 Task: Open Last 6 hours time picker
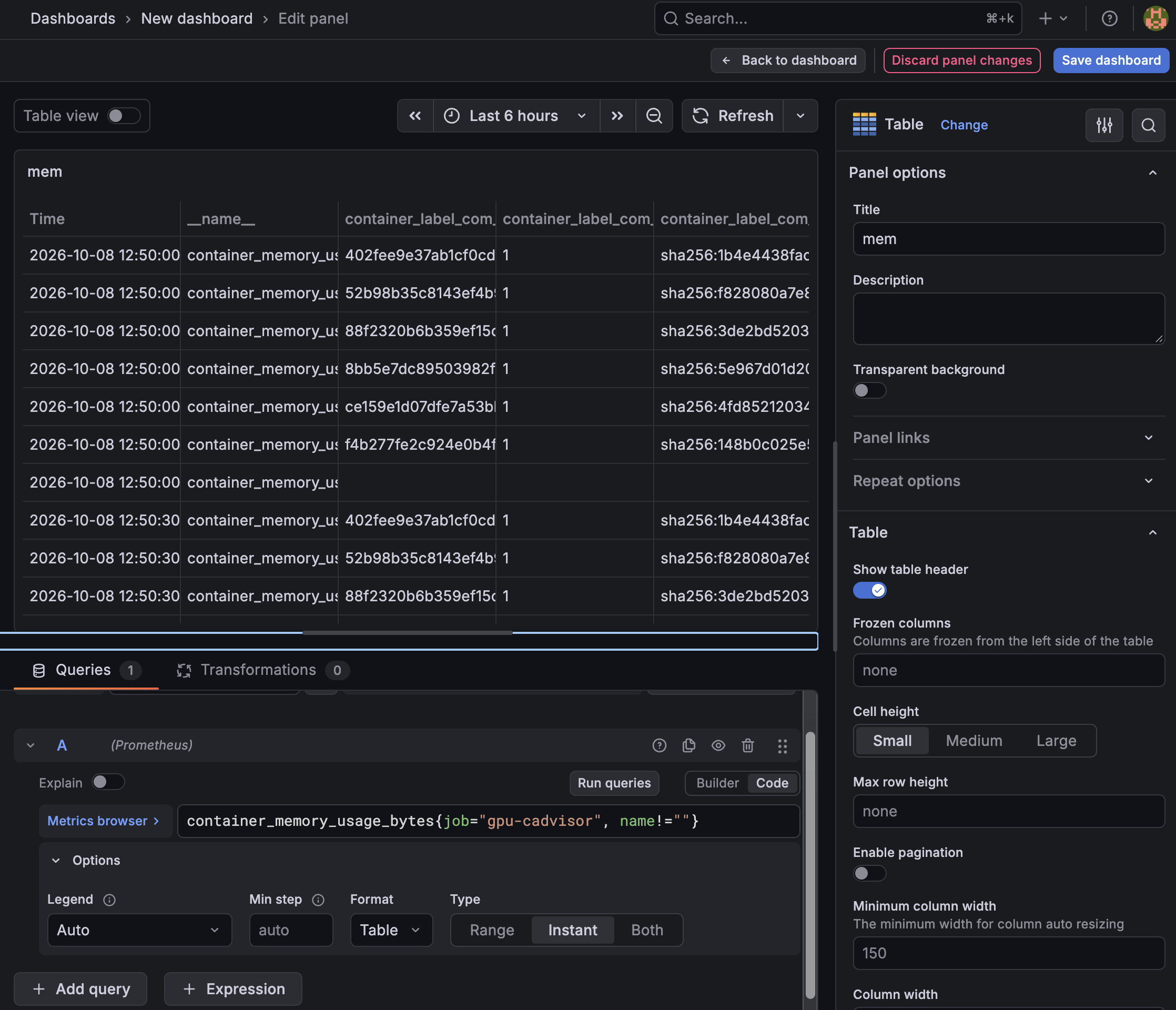tap(516, 116)
